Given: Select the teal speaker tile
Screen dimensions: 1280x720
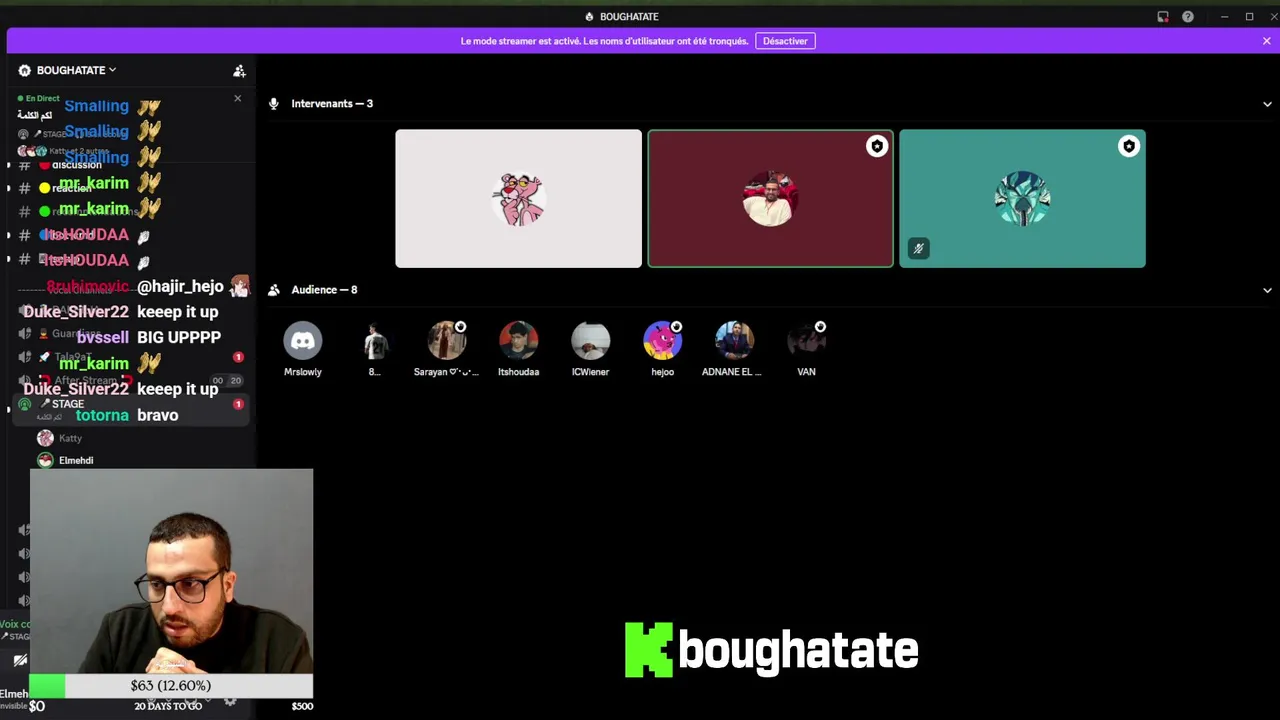Looking at the screenshot, I should pyautogui.click(x=1022, y=198).
